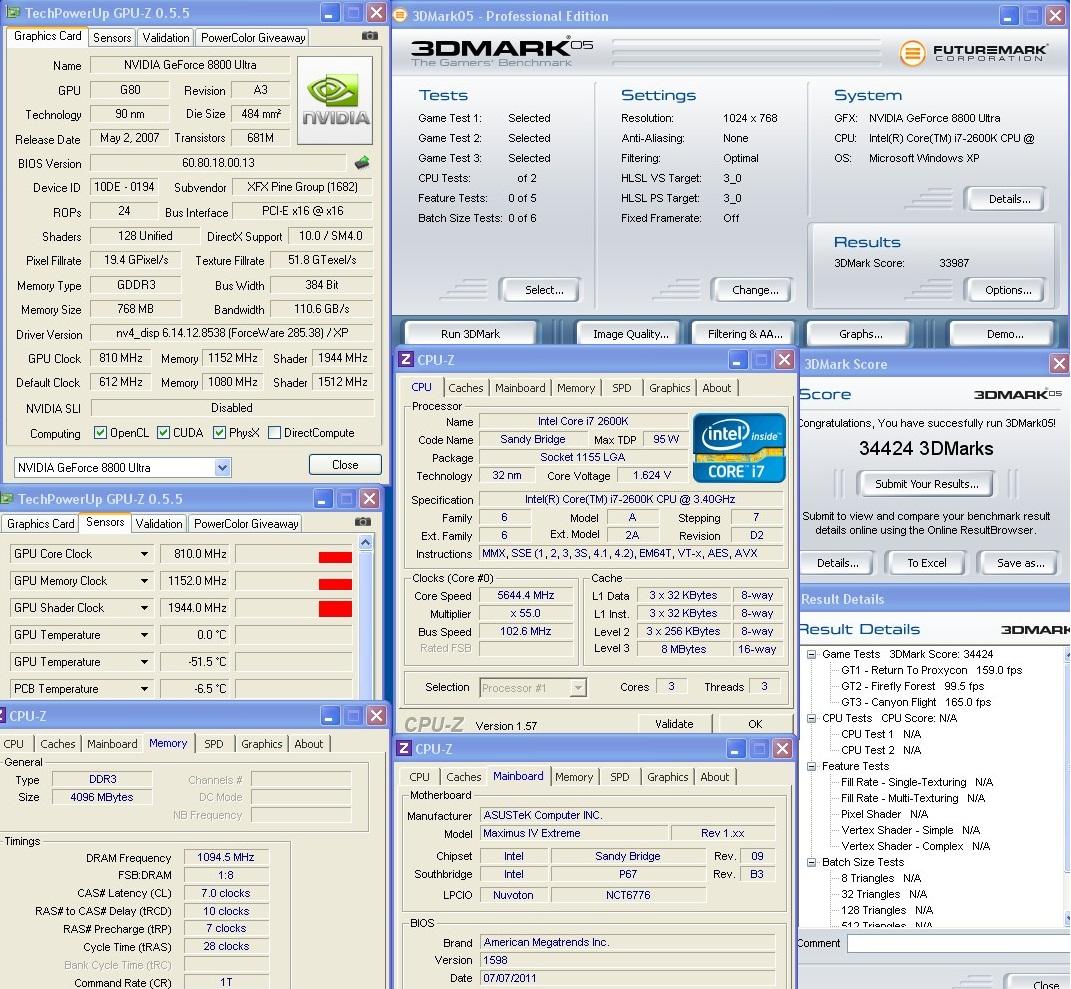Open About tab in CPU-Z processor window
1071x989 pixels.
[717, 388]
